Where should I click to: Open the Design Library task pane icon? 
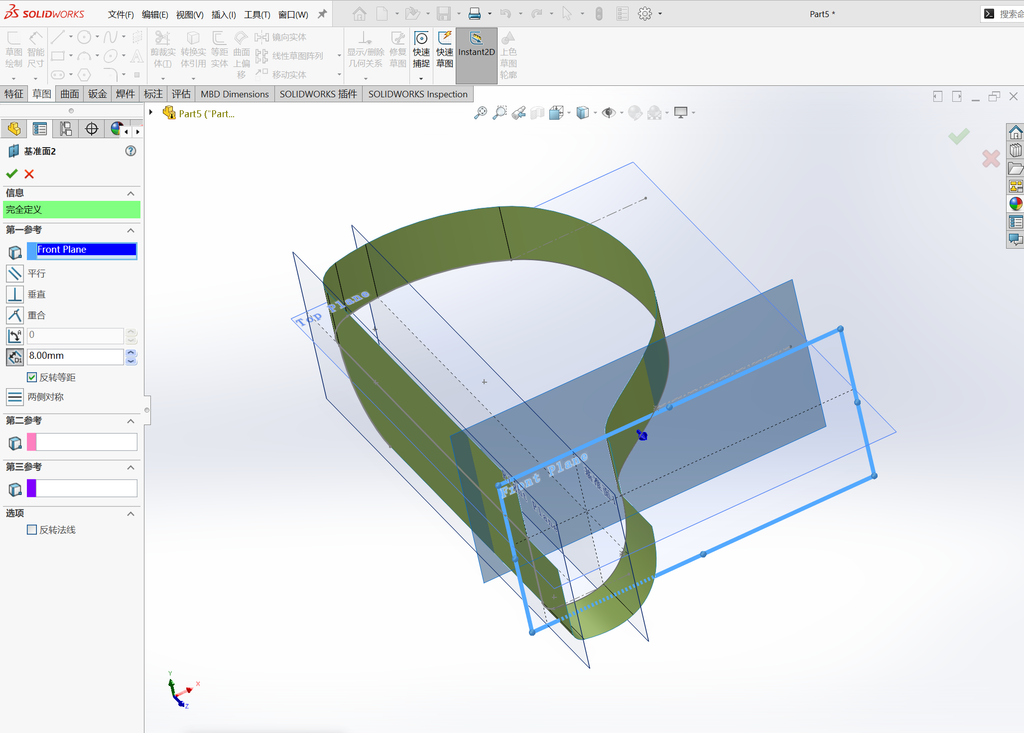coord(1016,150)
